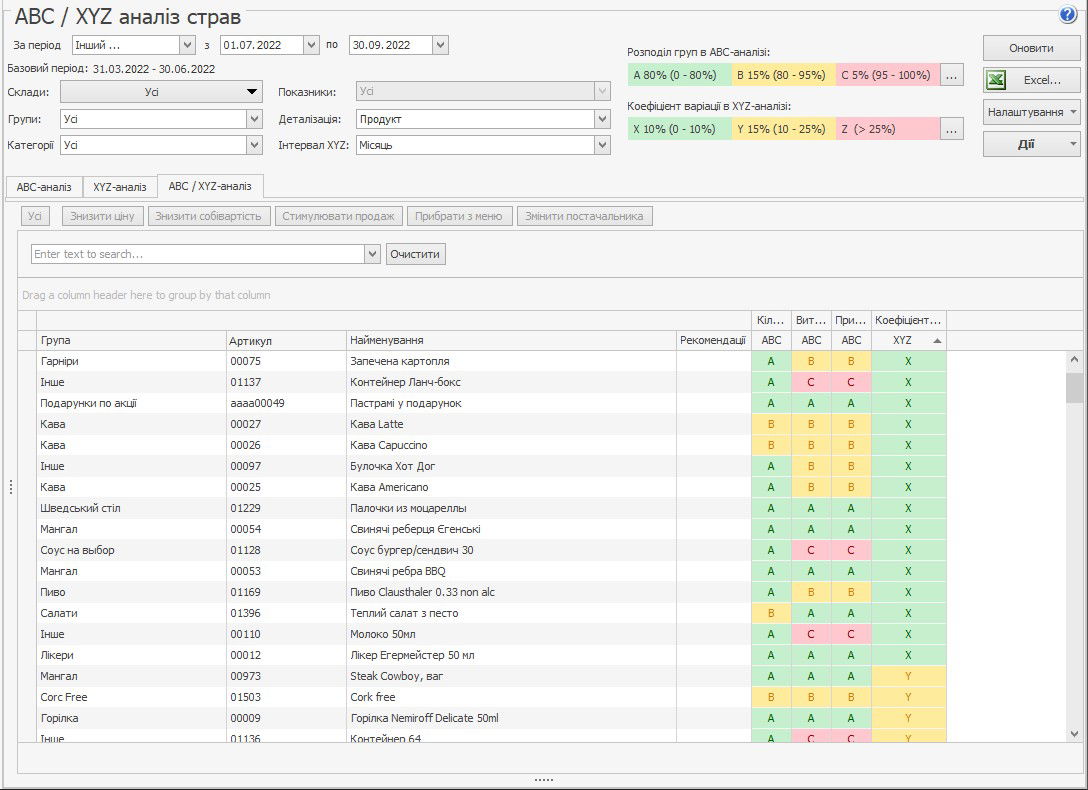Click the Усі filter button
The height and width of the screenshot is (790, 1088).
coord(35,216)
